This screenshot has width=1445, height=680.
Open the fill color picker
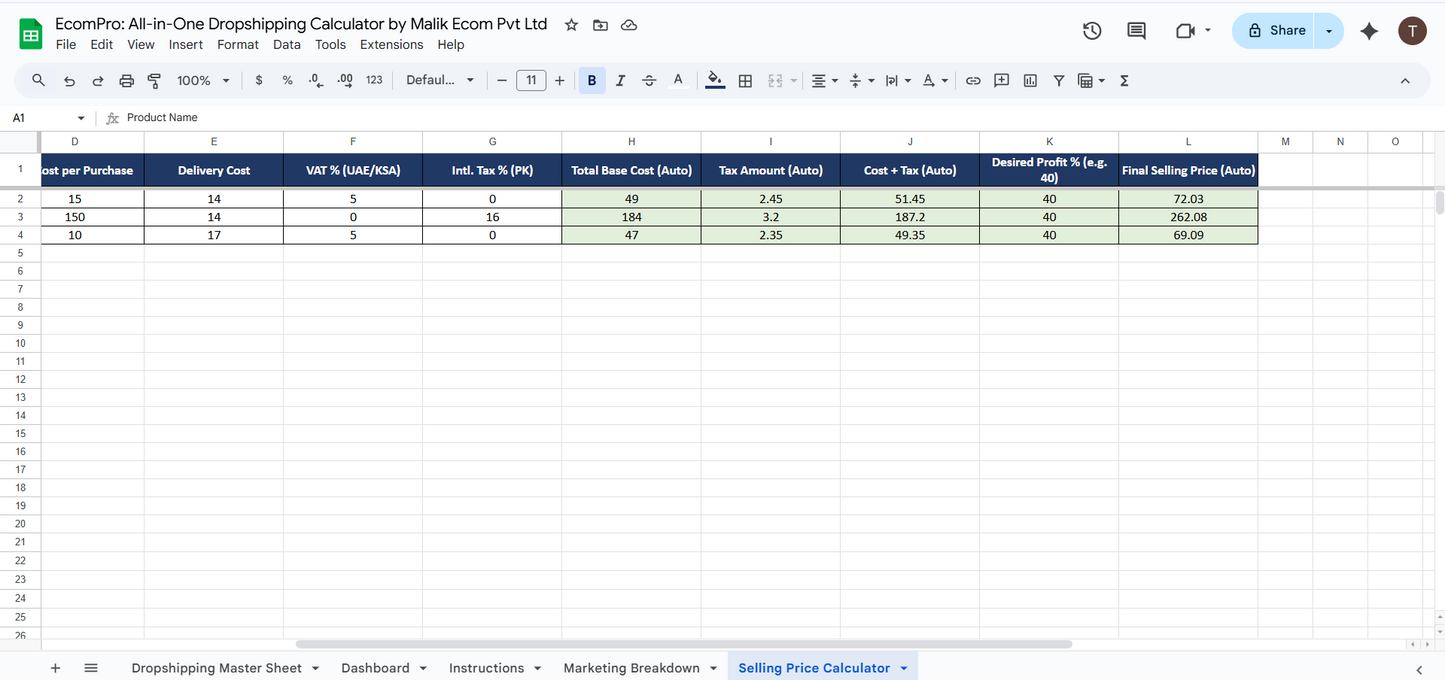pyautogui.click(x=715, y=80)
